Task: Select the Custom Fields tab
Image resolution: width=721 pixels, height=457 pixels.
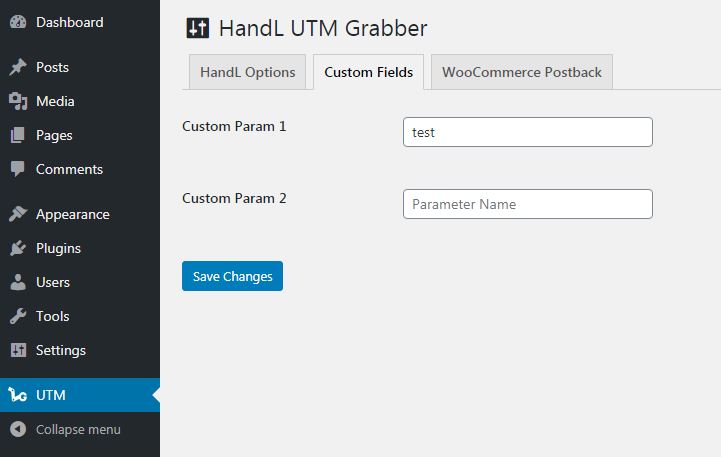Action: click(x=368, y=72)
